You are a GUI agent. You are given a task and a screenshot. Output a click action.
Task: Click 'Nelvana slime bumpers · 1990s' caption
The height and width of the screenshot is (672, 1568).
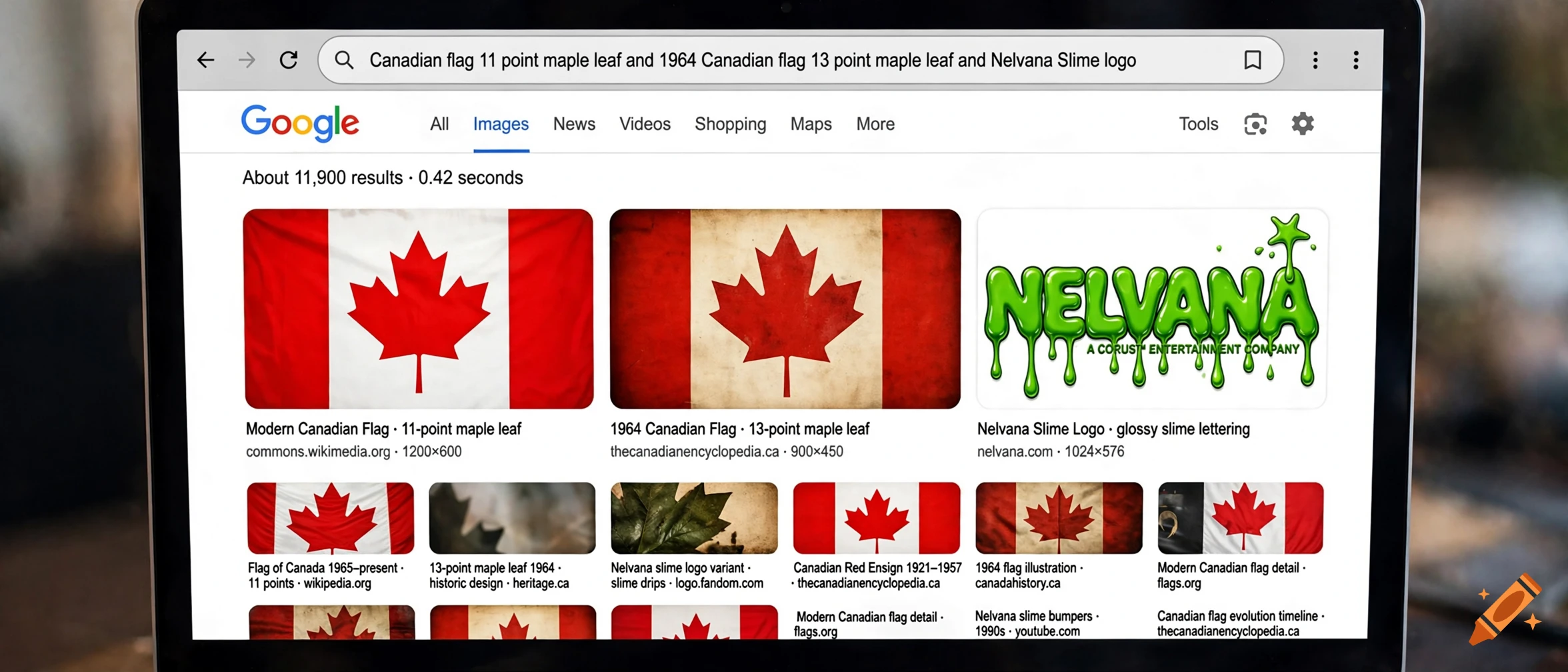[1037, 623]
